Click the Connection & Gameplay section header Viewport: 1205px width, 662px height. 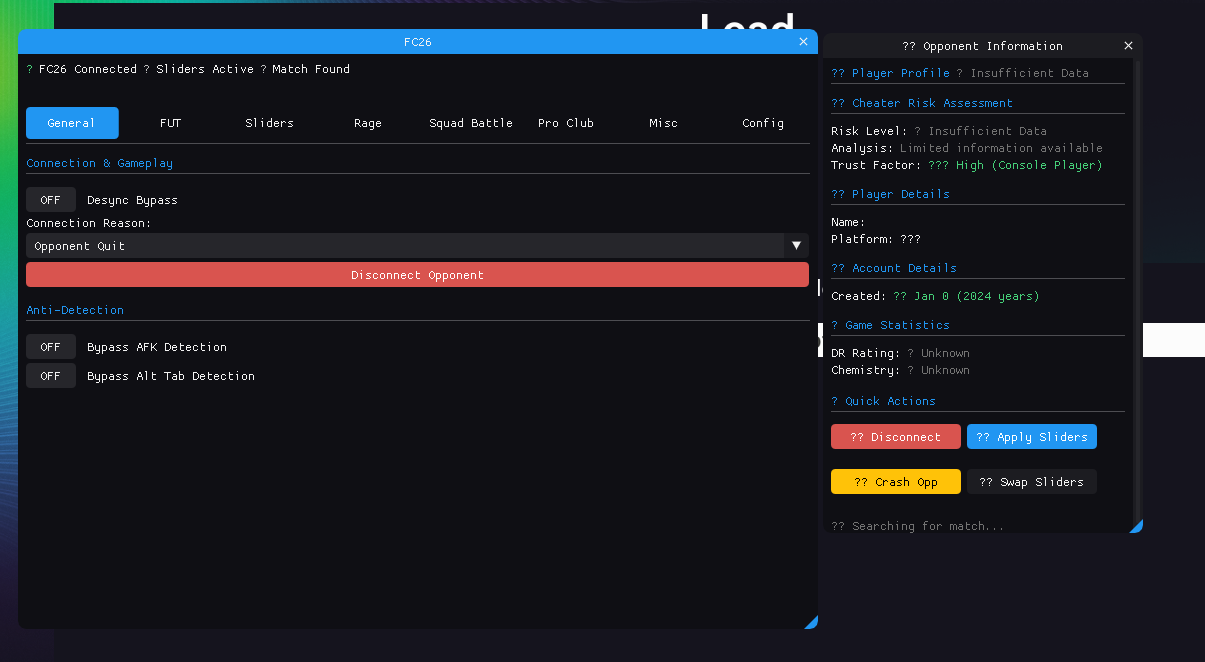(x=100, y=163)
